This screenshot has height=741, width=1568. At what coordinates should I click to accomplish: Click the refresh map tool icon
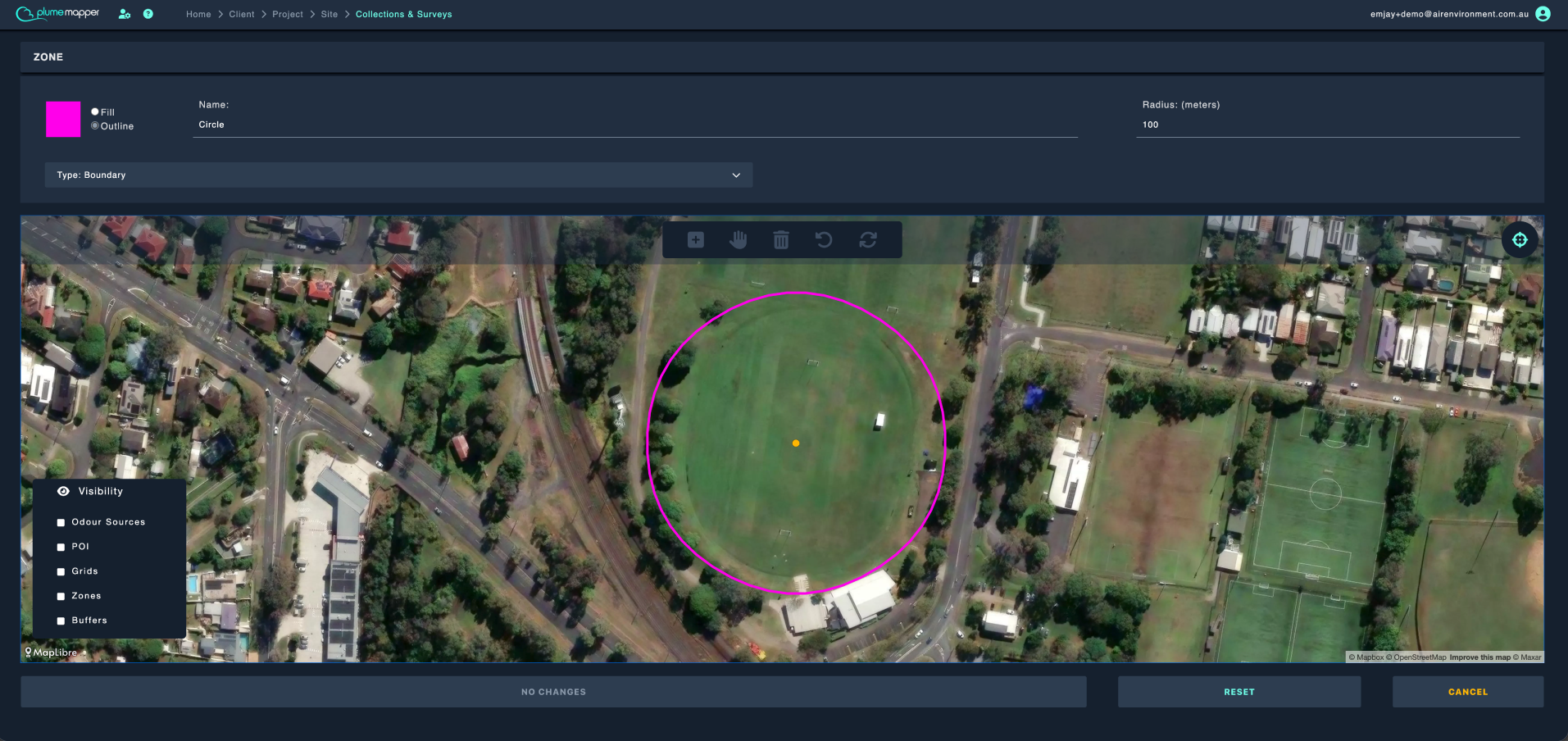click(x=868, y=239)
